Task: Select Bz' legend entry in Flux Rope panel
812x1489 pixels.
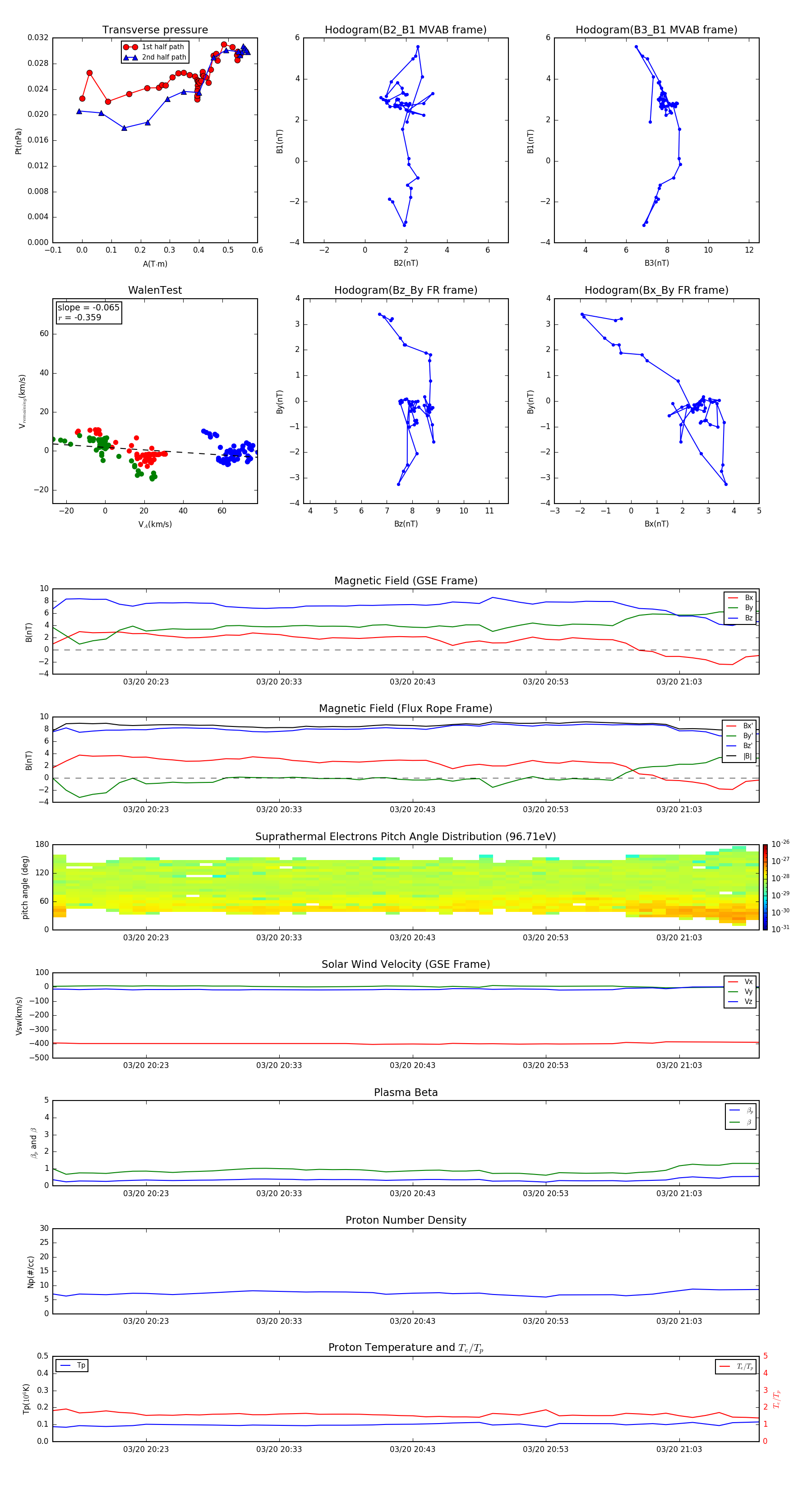Action: pos(740,746)
